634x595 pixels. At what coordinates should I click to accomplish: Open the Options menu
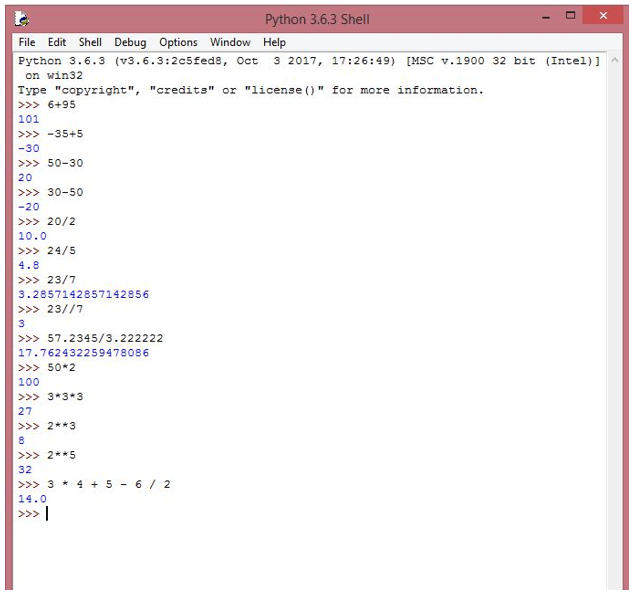(178, 42)
